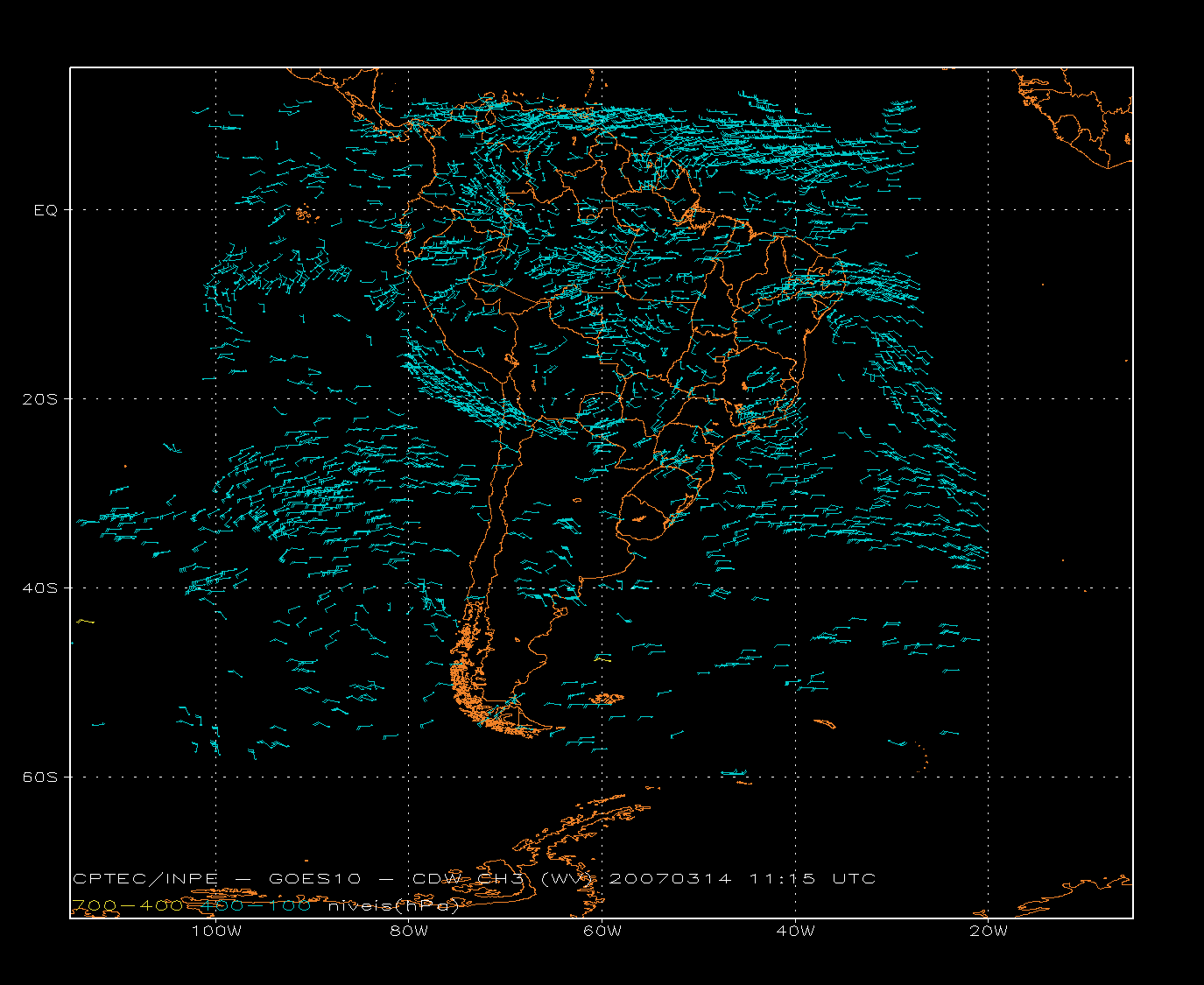The height and width of the screenshot is (985, 1204).
Task: Click the CDW CH3 (WV) caption text
Action: point(504,878)
